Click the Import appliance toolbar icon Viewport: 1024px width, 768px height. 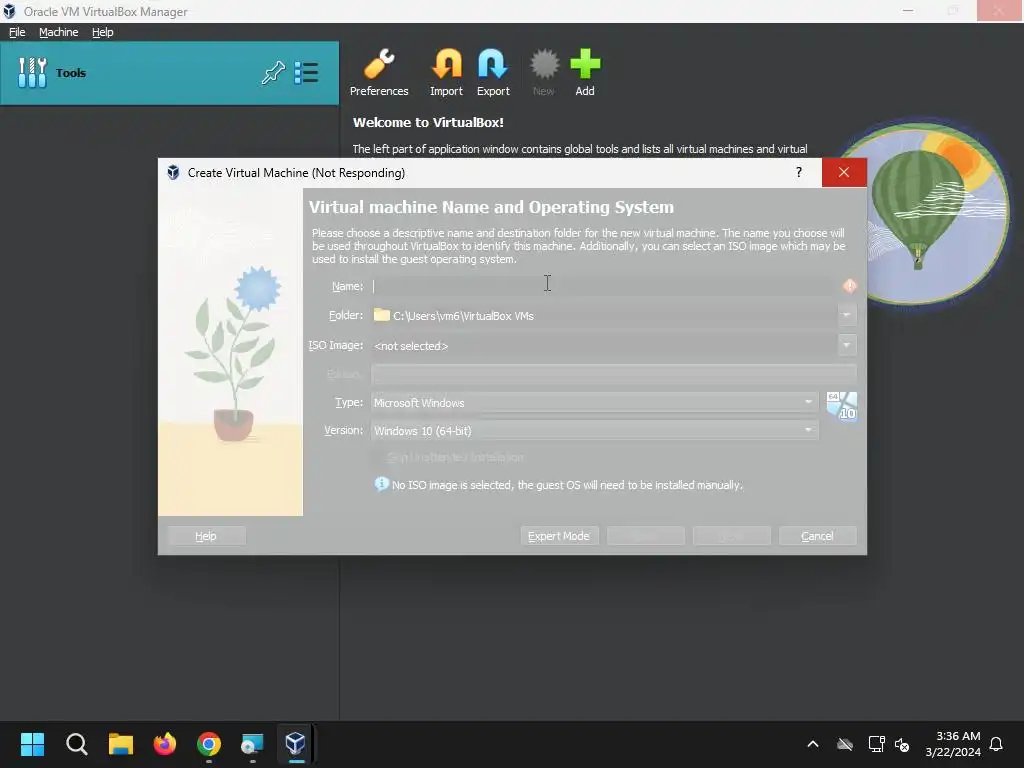(446, 72)
